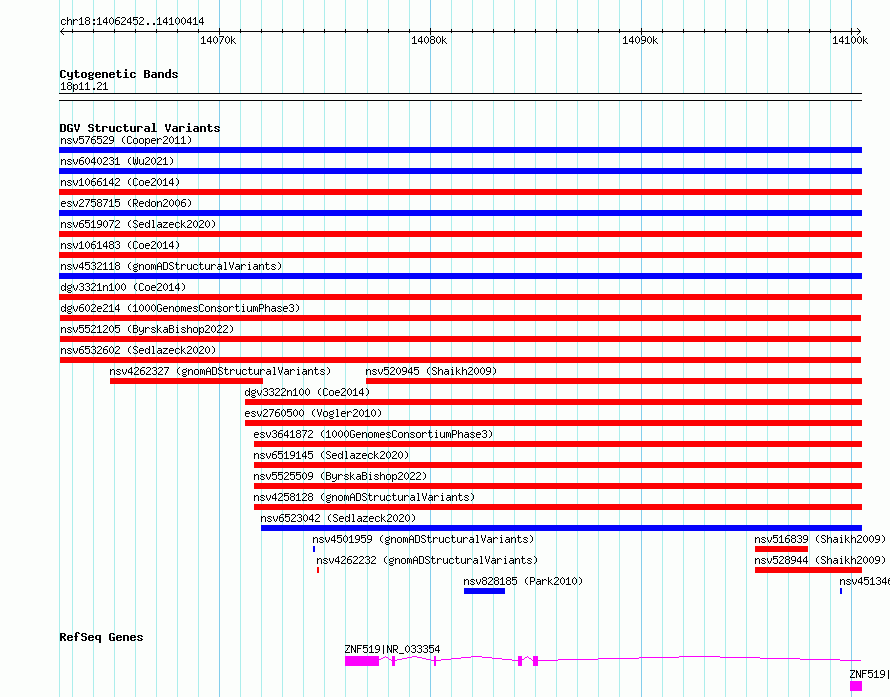Click the 14070k ruler position
Image resolution: width=890 pixels, height=697 pixels.
[218, 40]
